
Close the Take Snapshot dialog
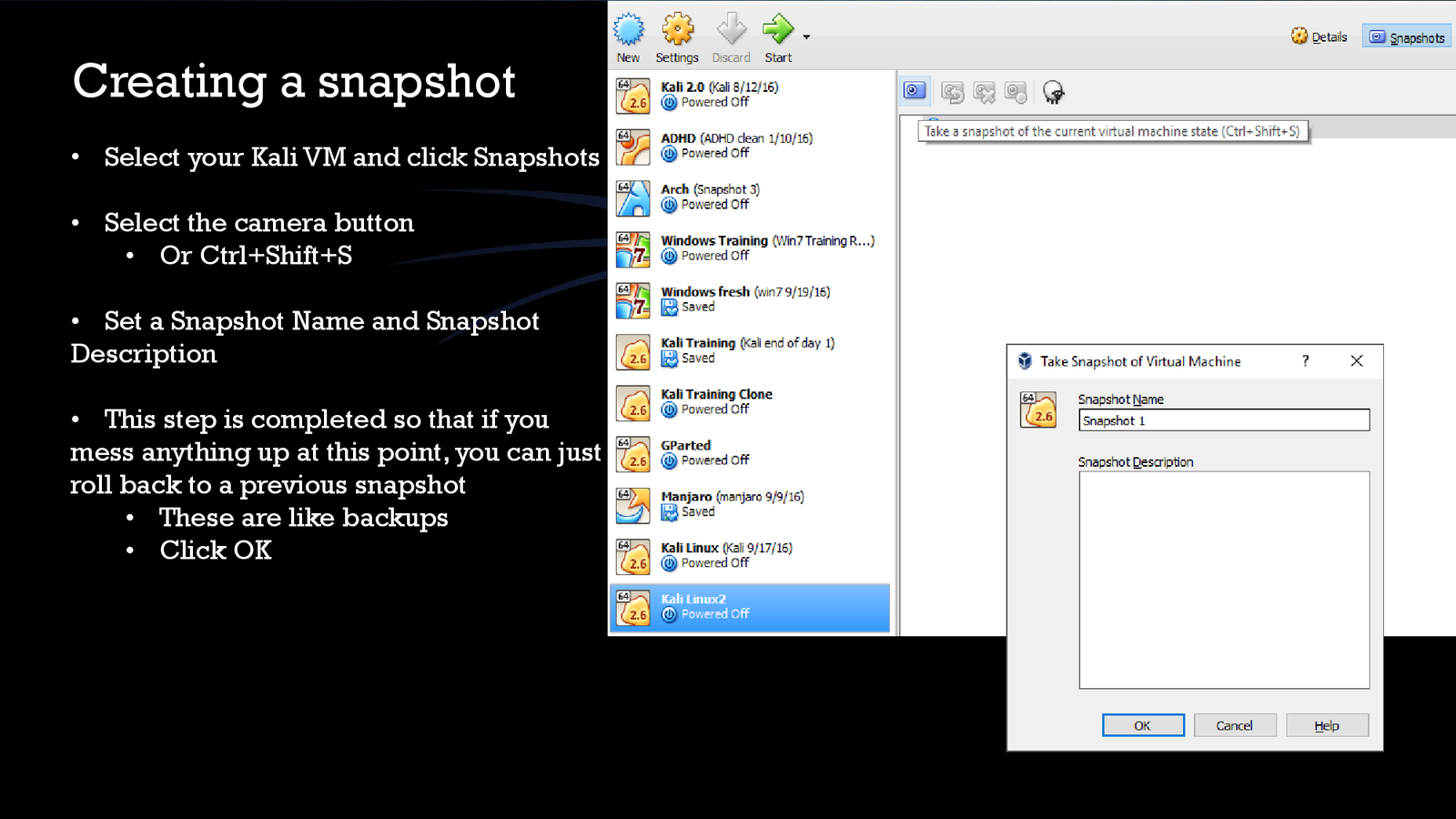pyautogui.click(x=1357, y=361)
